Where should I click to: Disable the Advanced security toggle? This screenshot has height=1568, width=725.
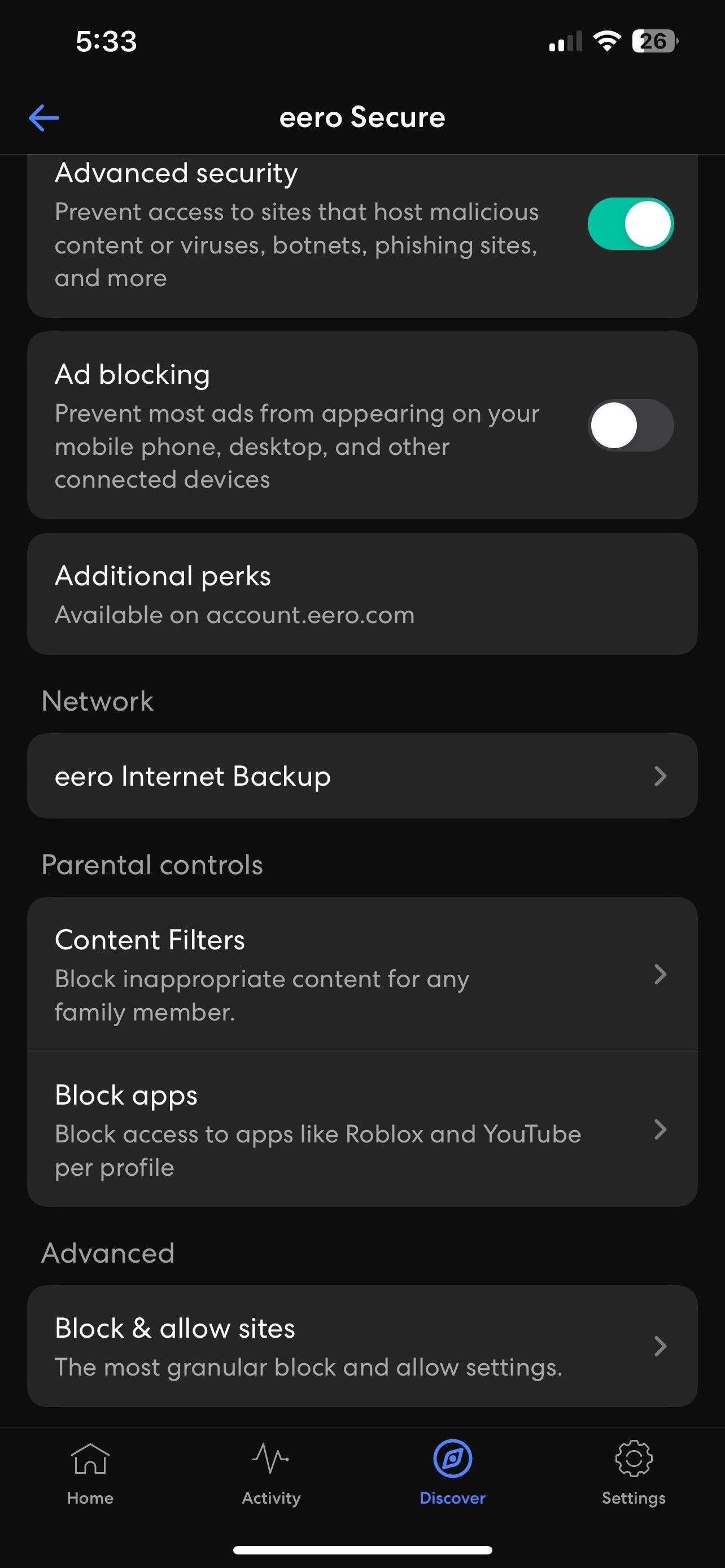[630, 224]
